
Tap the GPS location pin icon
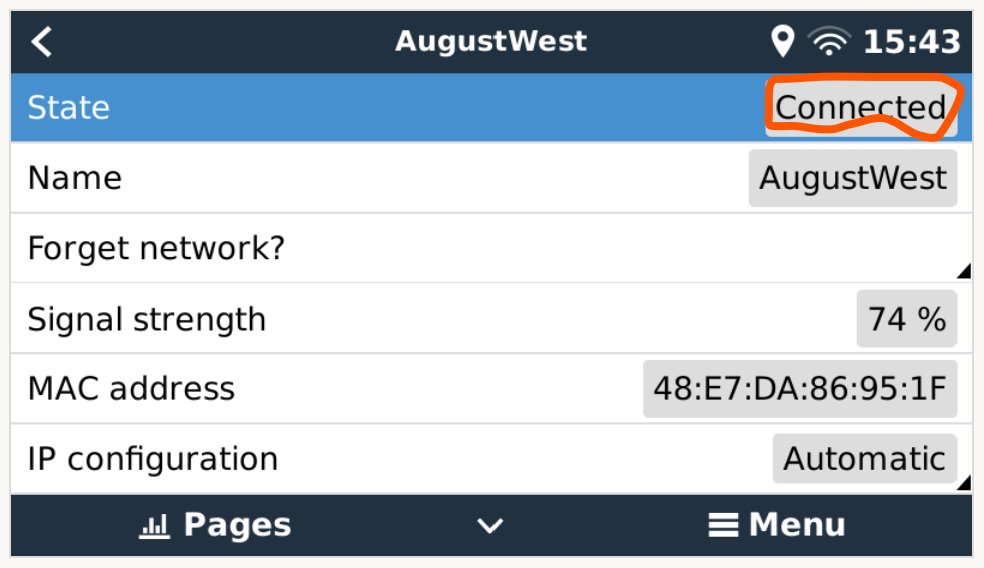783,41
